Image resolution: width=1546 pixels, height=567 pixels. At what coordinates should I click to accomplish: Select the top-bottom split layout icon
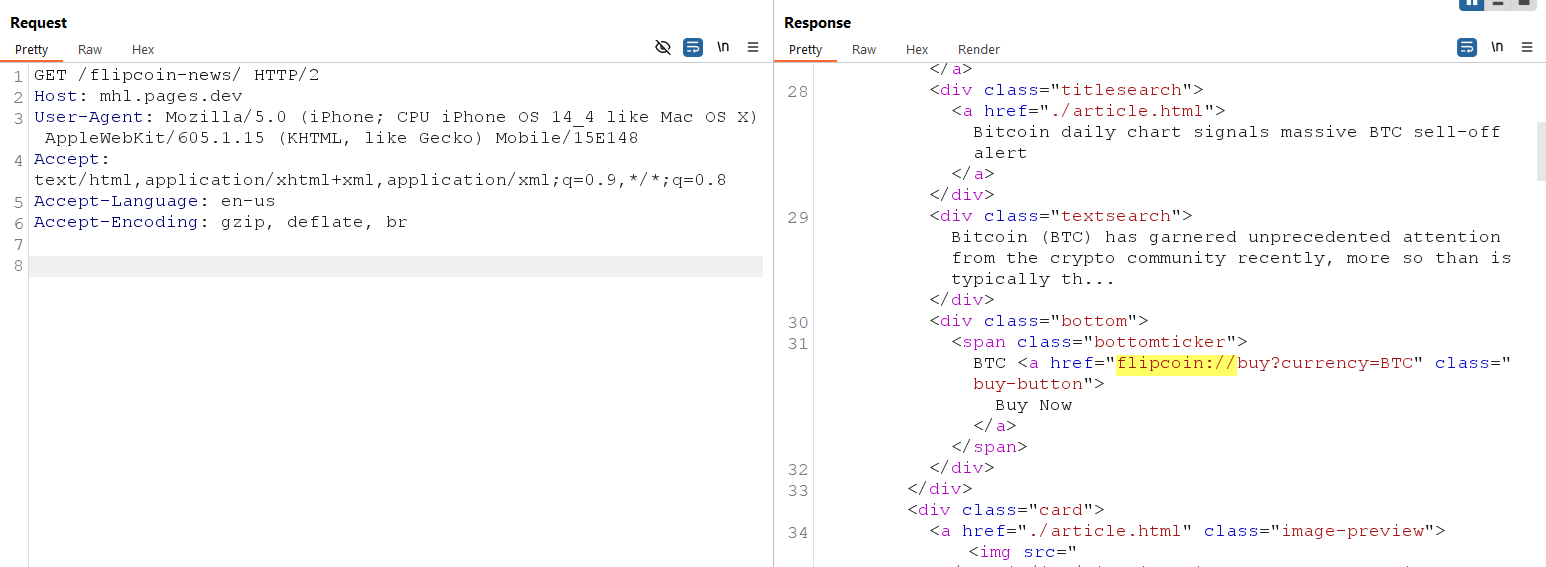1497,3
